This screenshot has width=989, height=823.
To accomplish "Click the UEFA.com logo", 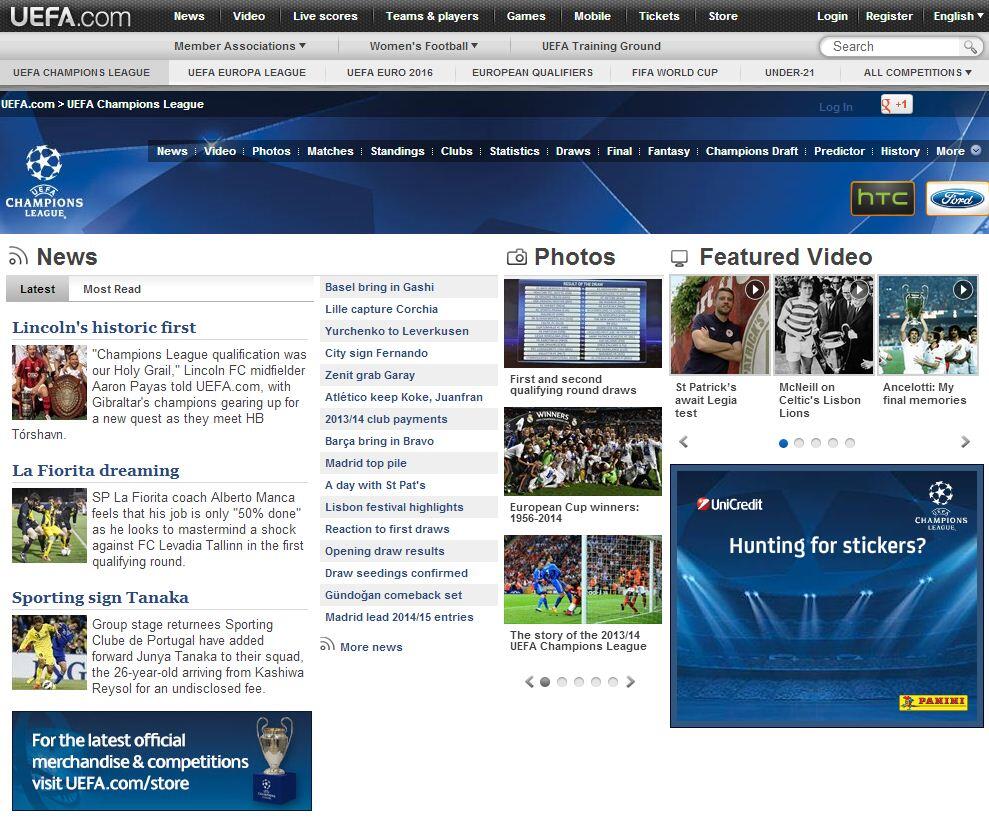I will coord(70,16).
